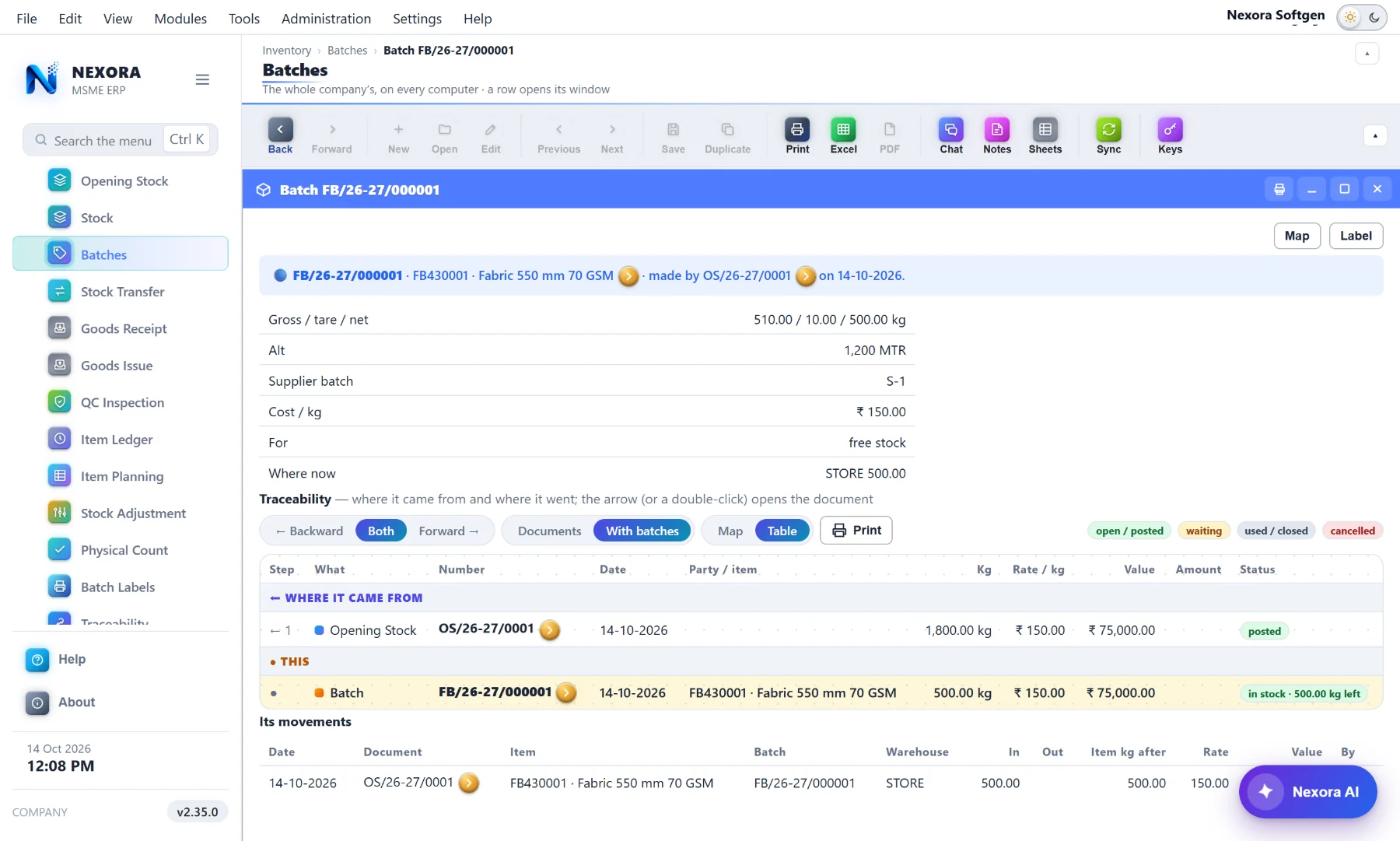Click the Back toolbar icon
This screenshot has height=841, width=1400.
(x=280, y=136)
